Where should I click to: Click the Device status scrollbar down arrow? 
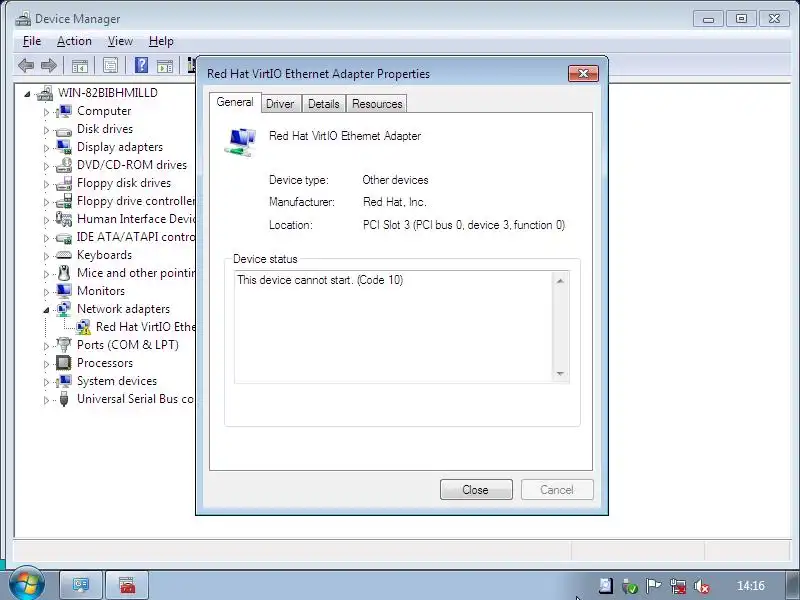(560, 374)
